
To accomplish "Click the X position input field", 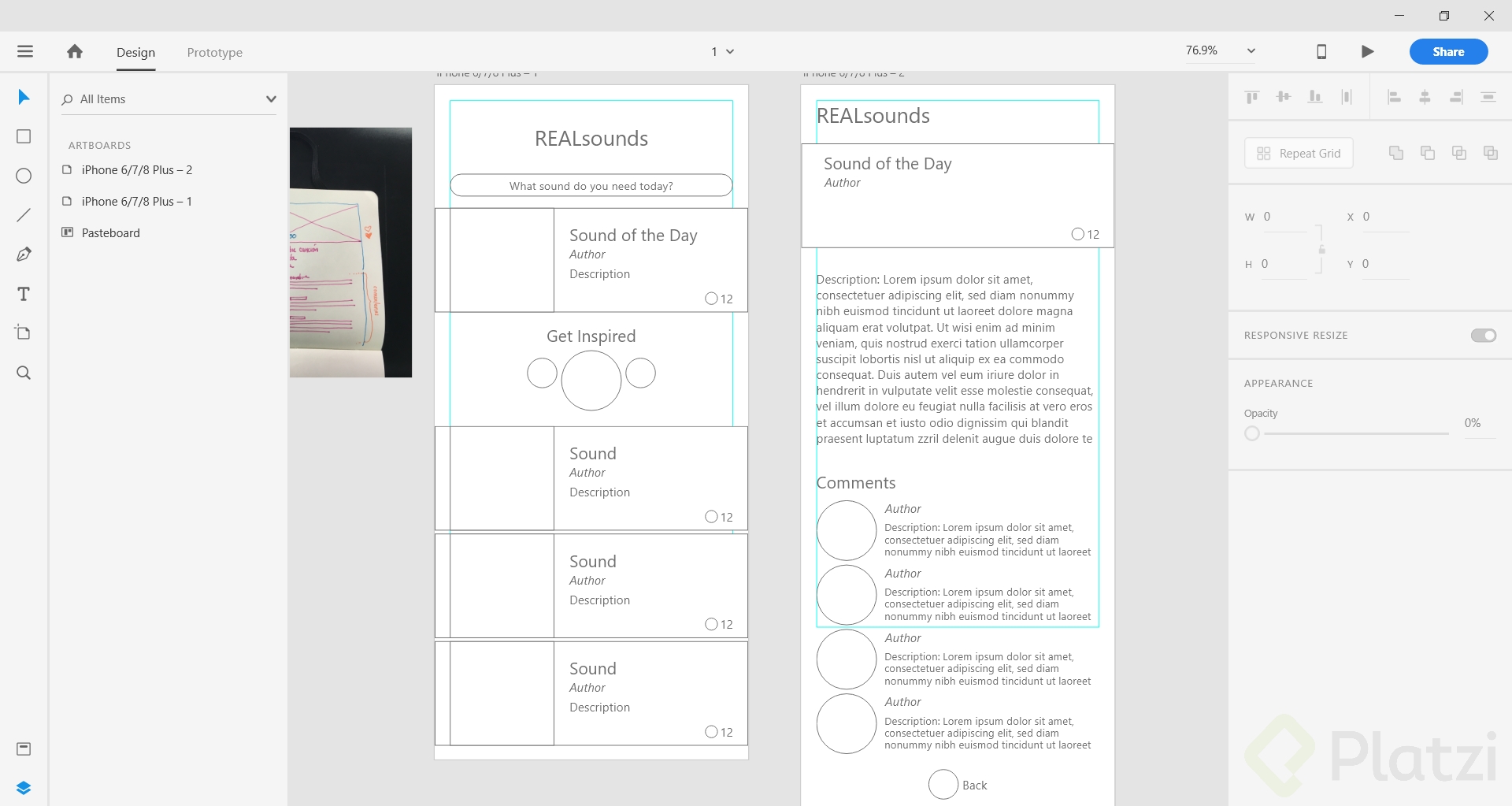I will click(1385, 217).
